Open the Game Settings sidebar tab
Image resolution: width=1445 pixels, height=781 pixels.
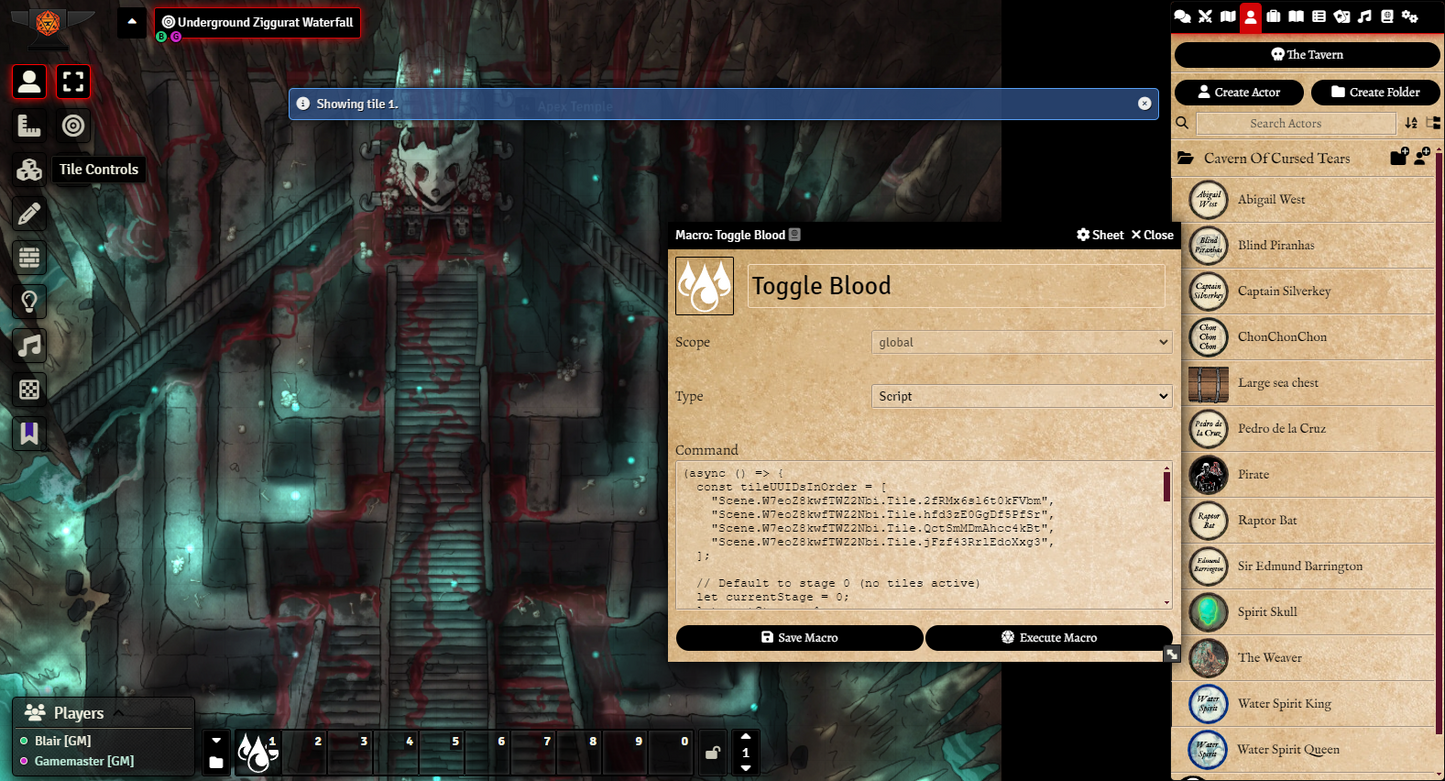click(1410, 16)
